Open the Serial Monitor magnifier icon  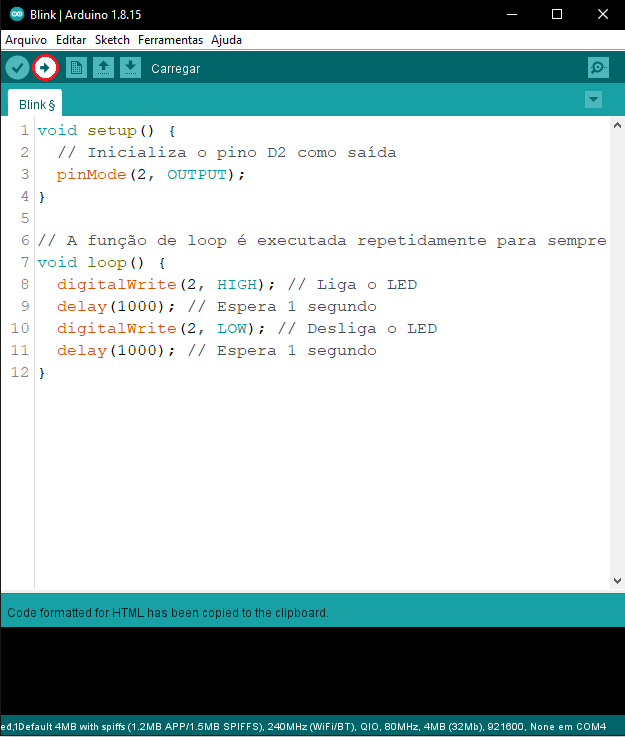[598, 68]
